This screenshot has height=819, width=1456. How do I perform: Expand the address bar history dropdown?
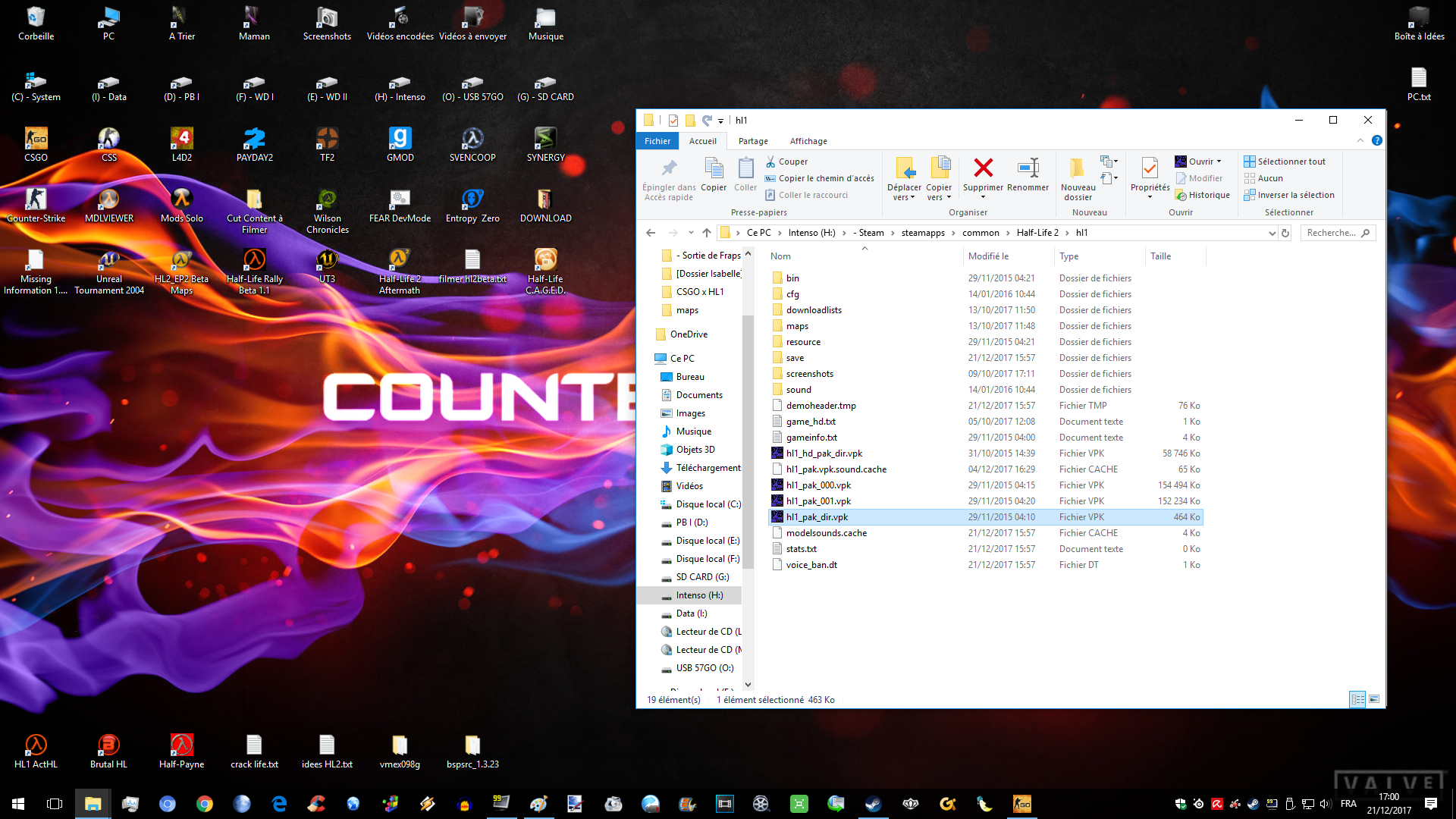pos(1272,233)
